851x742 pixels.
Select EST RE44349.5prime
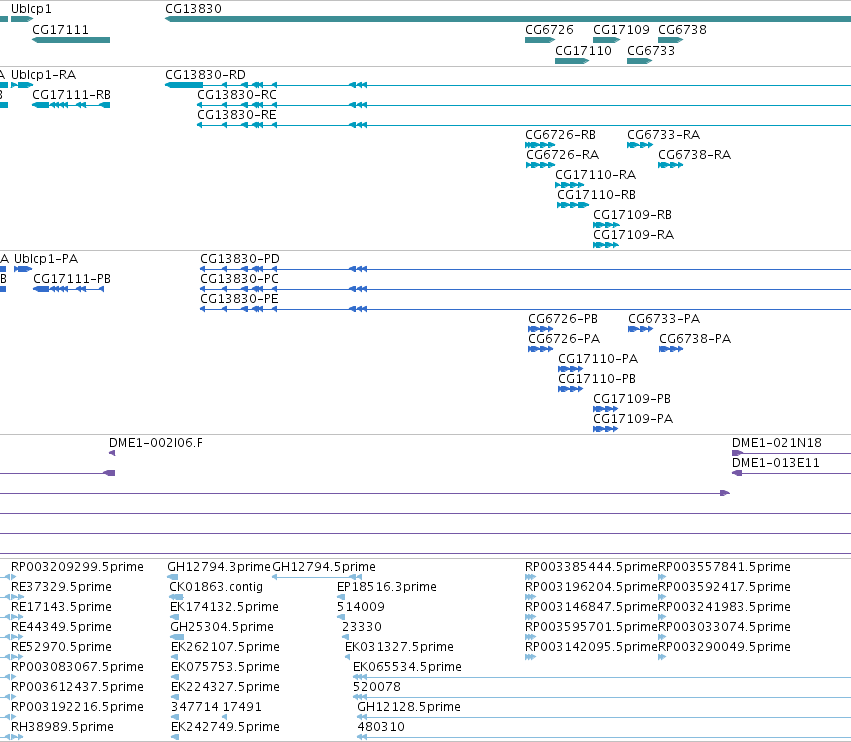coord(61,626)
